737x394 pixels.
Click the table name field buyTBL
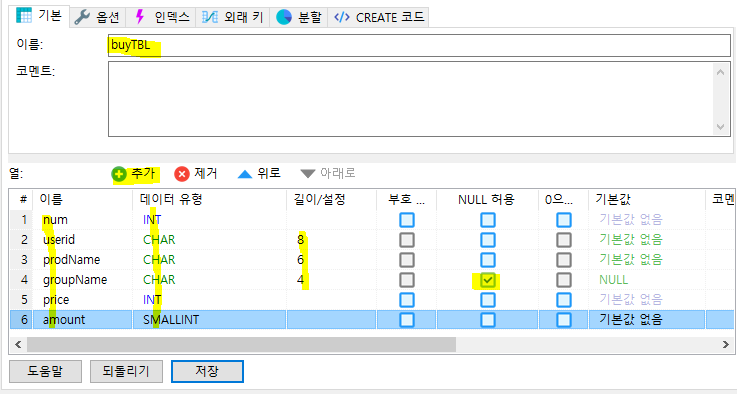tap(419, 46)
